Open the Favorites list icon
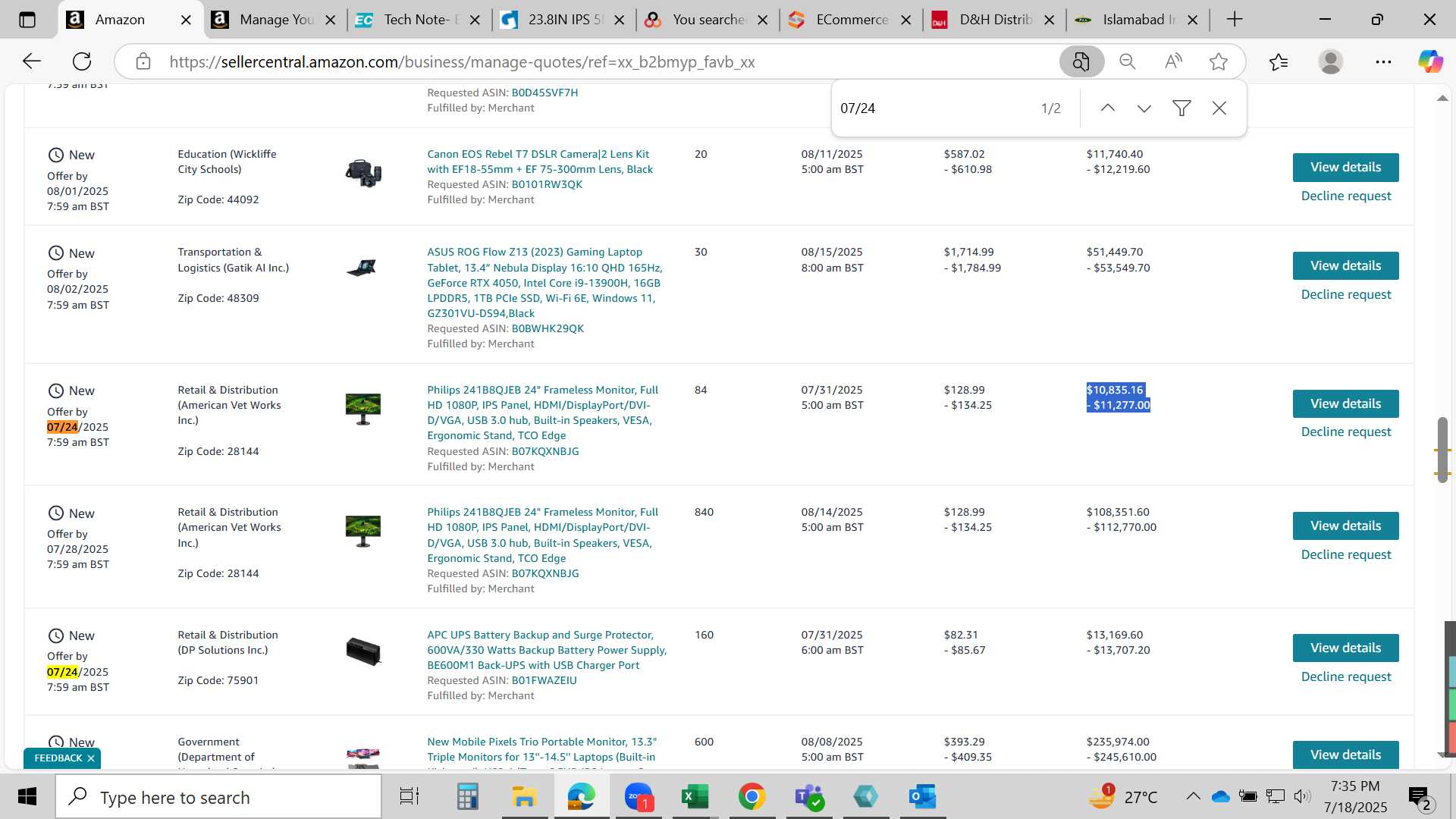Screen dimensions: 1456x819 click(x=1279, y=61)
